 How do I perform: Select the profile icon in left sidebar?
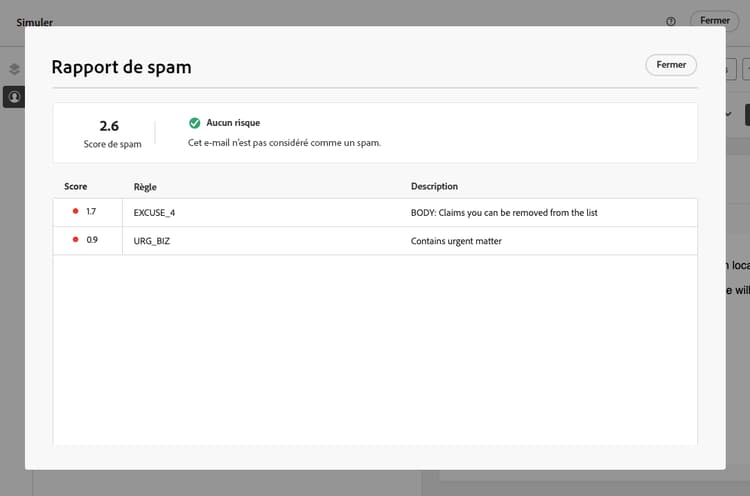(14, 97)
